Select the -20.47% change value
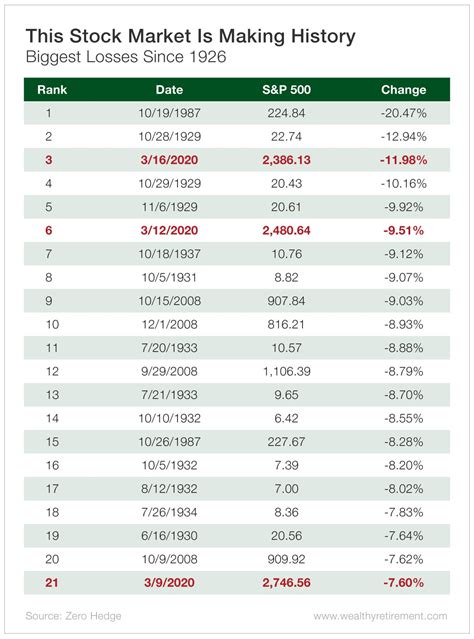The height and width of the screenshot is (639, 474). [x=403, y=113]
